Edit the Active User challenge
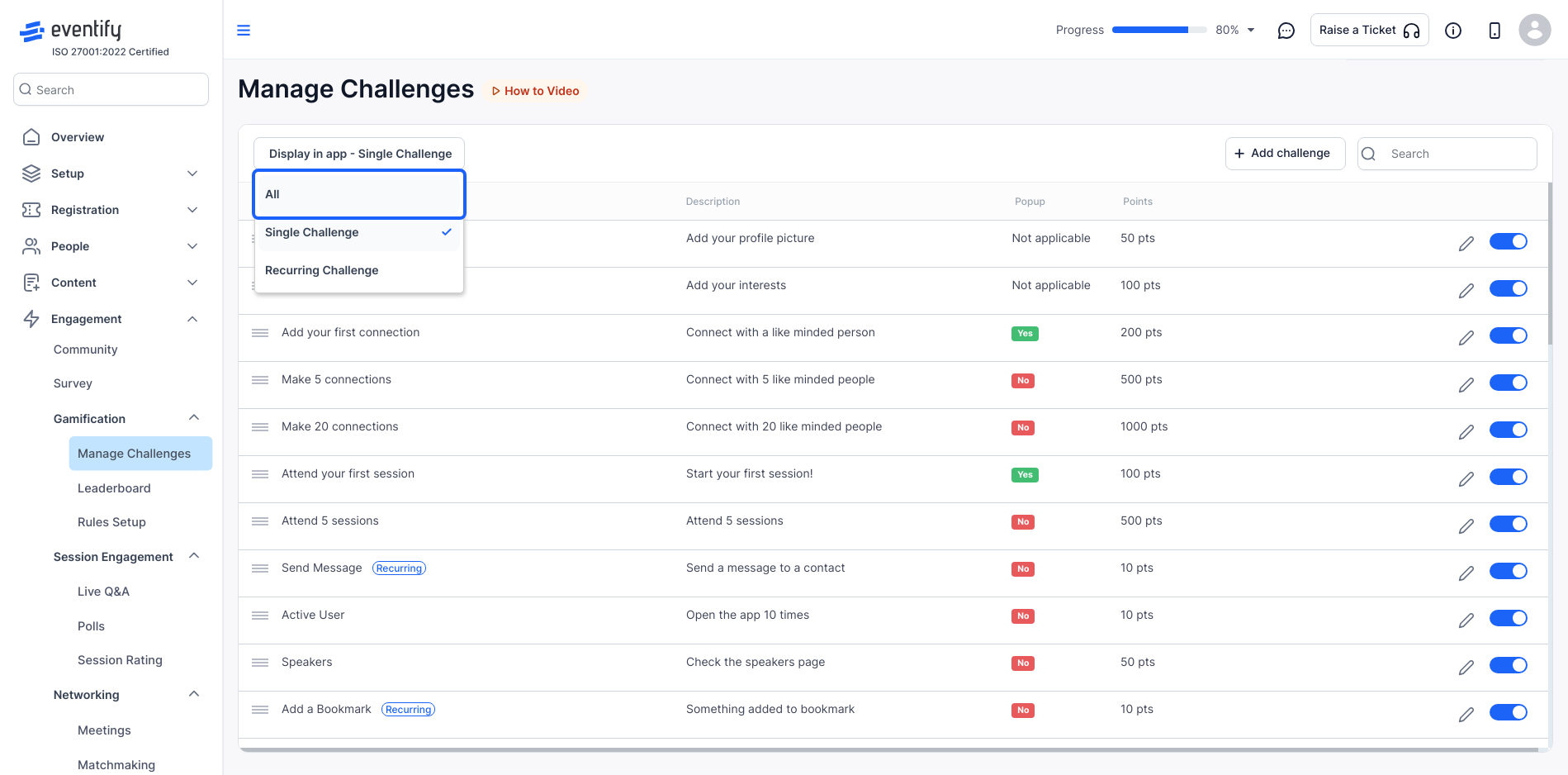1568x775 pixels. click(x=1466, y=620)
